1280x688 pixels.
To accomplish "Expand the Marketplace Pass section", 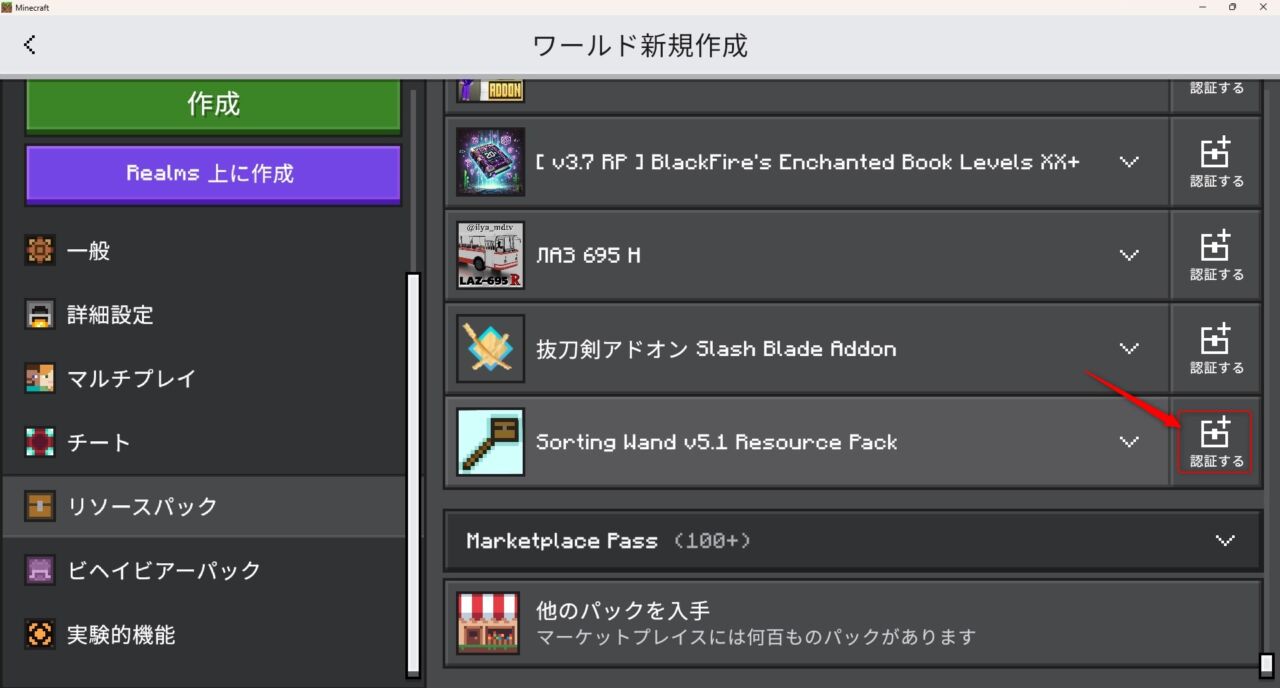I will tap(1225, 540).
